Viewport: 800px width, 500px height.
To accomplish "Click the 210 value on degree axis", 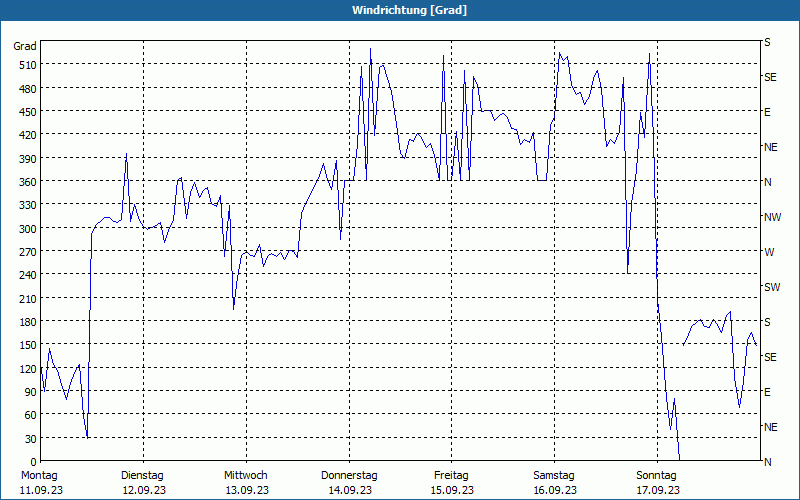I will (28, 298).
